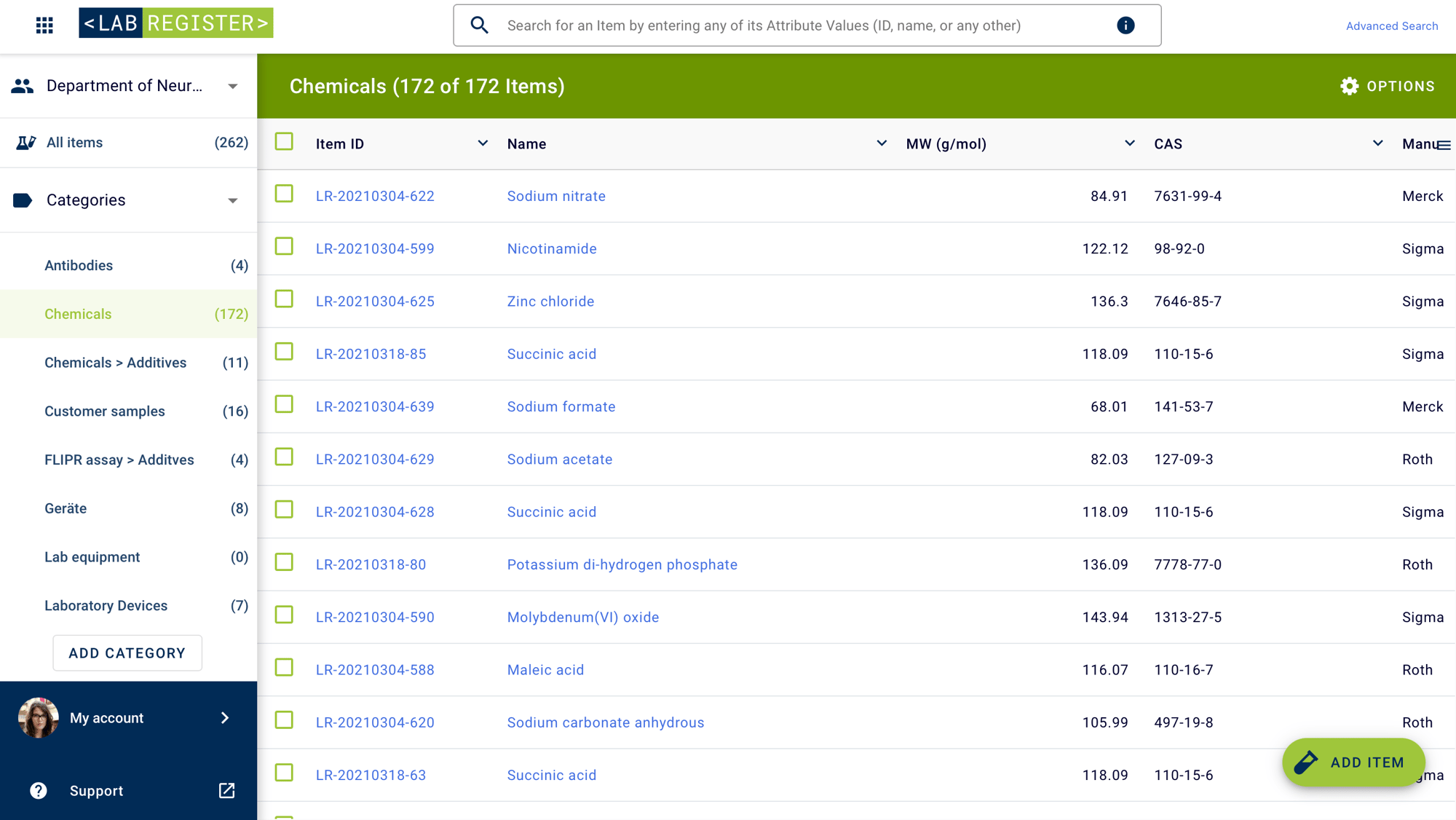The image size is (1456, 820).
Task: Enable checkbox for Sodium nitrate row
Action: [x=284, y=195]
